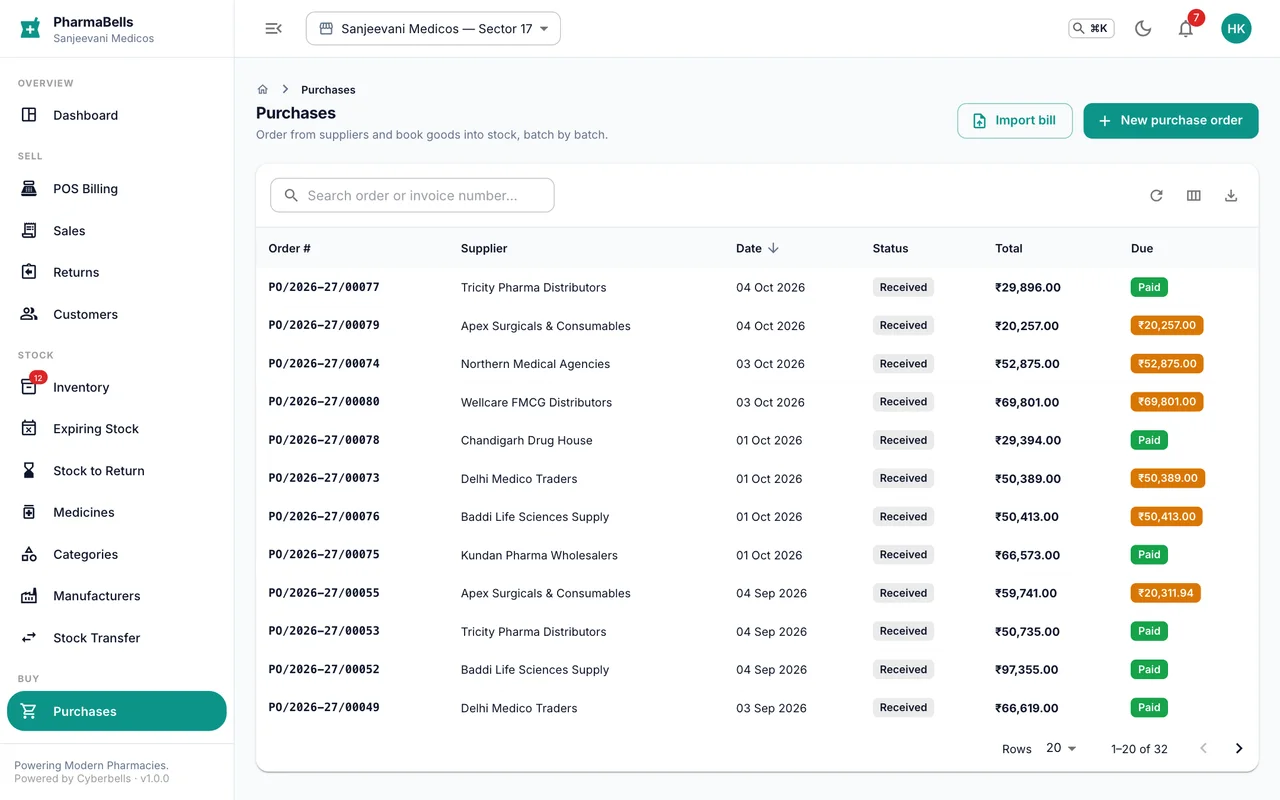
Task: Go to Sales page
Action: (117, 231)
